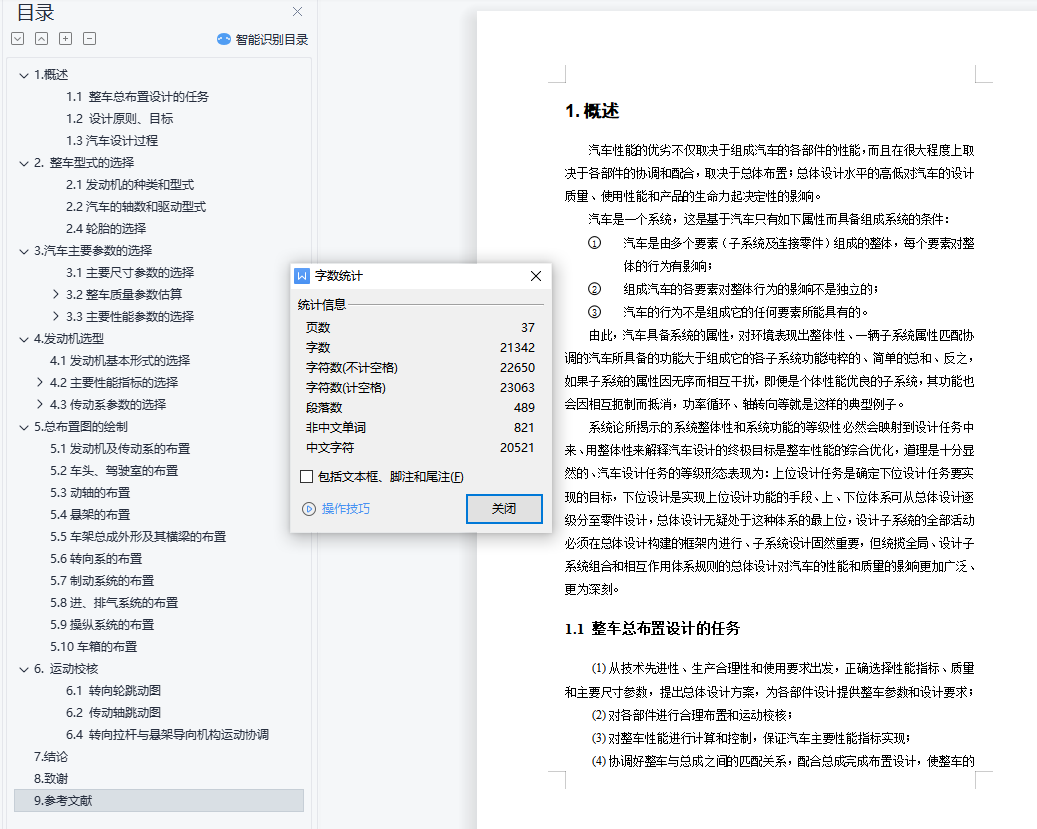Click the collapse-all up-arrow outline icon
This screenshot has height=829, width=1037.
click(x=41, y=39)
